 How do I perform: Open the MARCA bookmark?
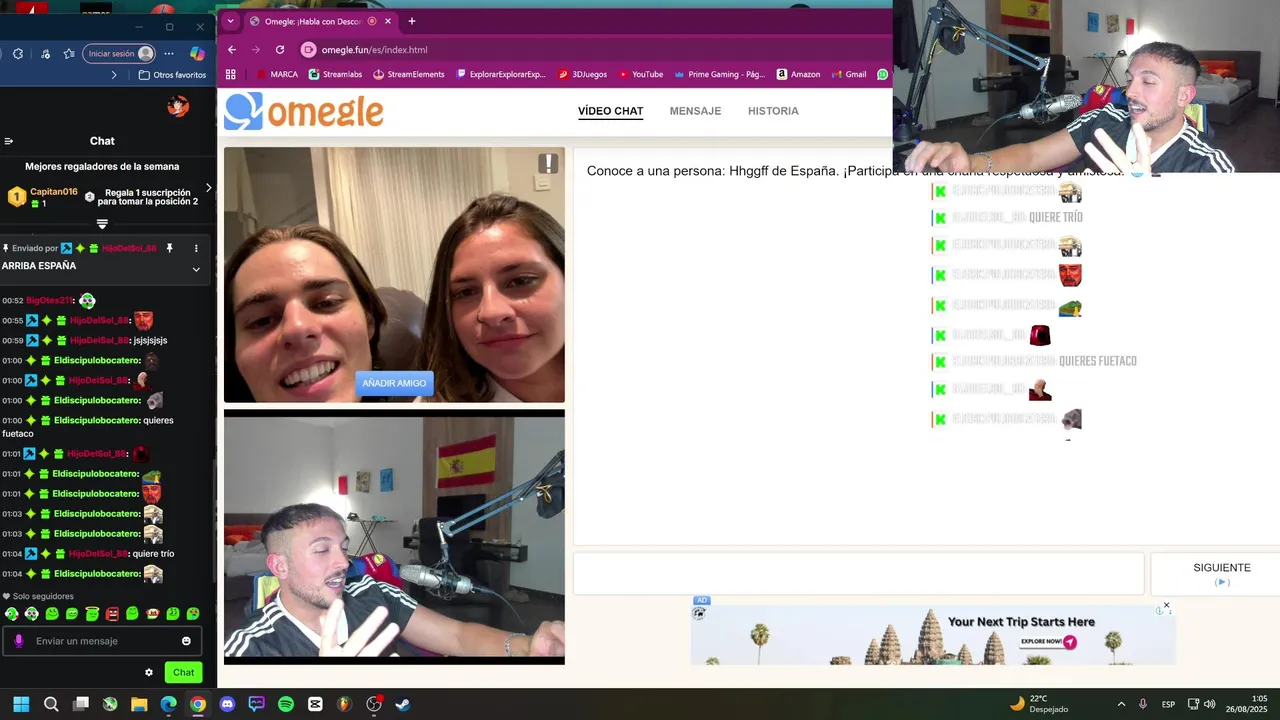pos(277,74)
